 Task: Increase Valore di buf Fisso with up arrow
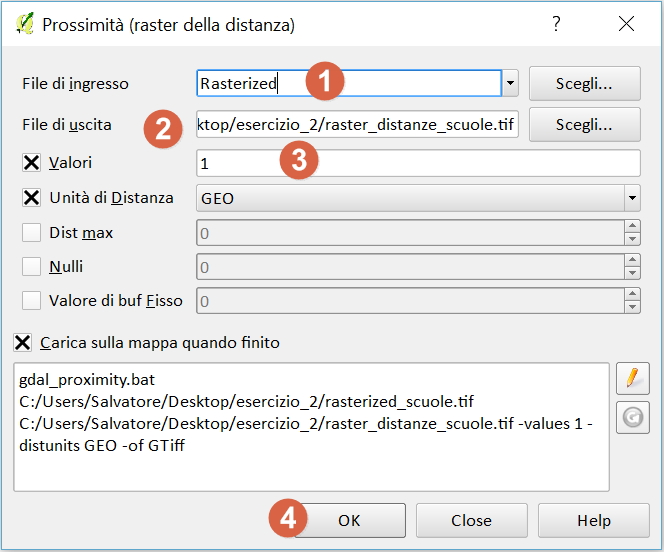[x=632, y=294]
